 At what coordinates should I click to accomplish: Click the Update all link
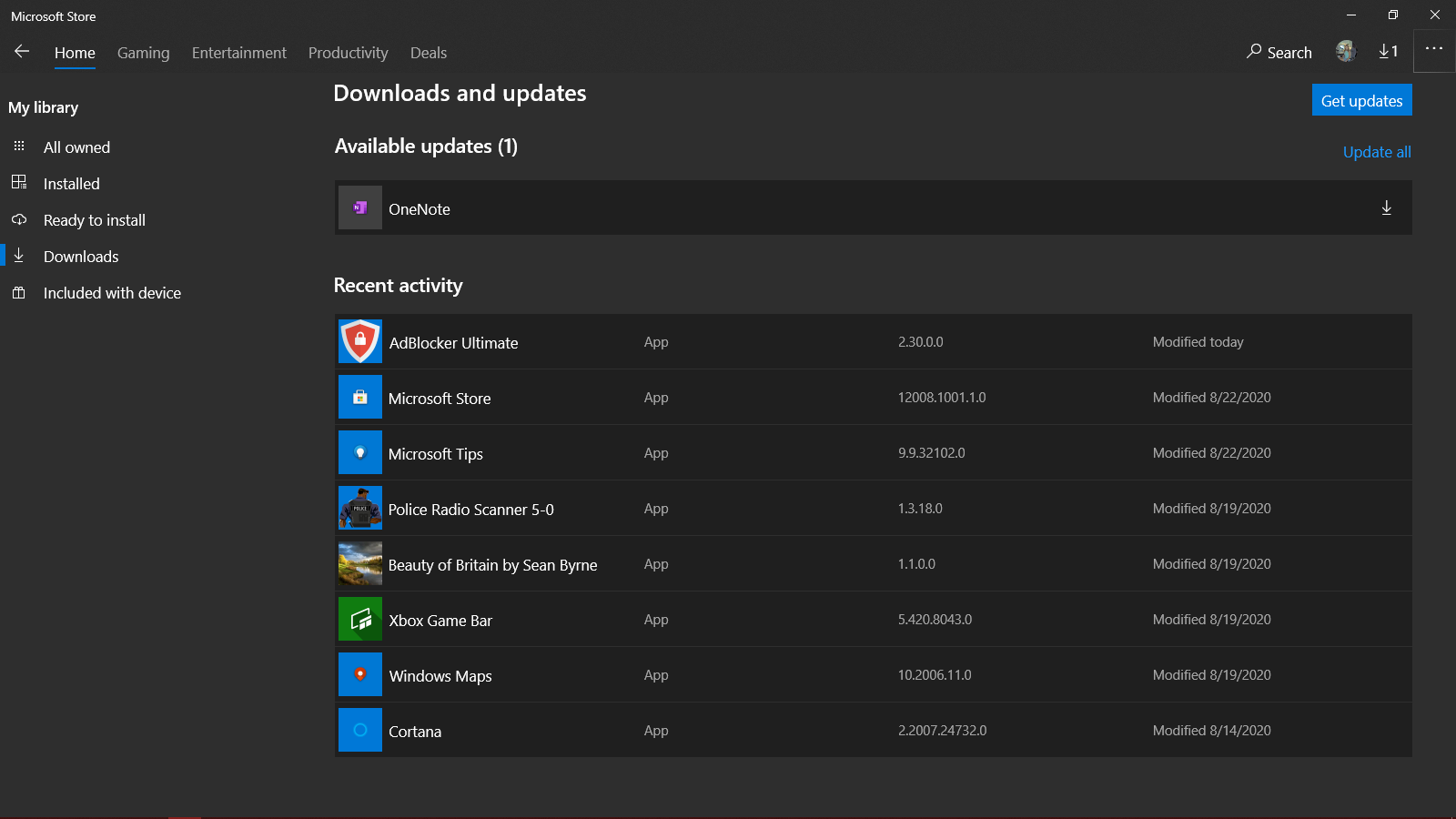pyautogui.click(x=1377, y=152)
